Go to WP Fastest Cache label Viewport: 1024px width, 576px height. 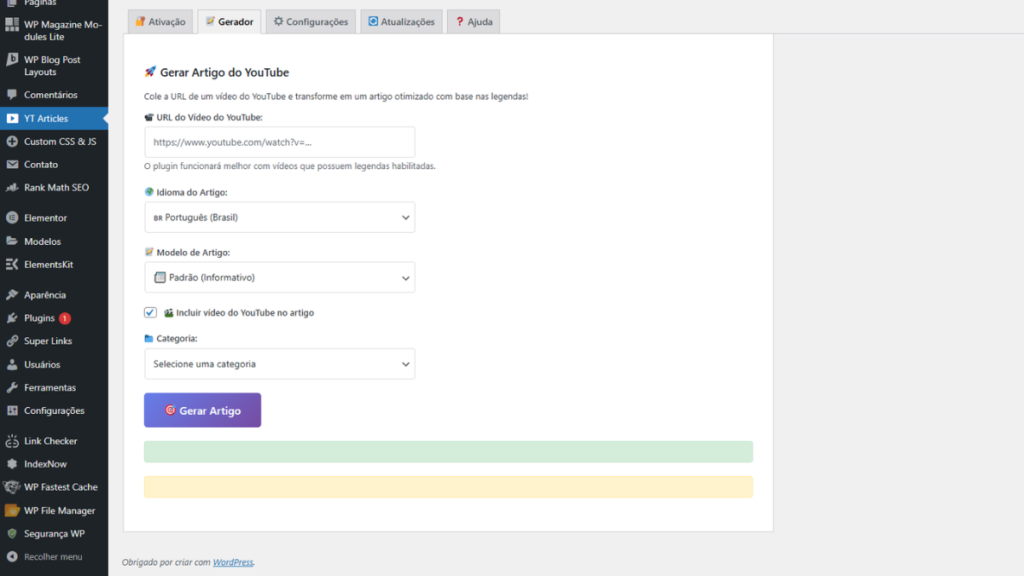[x=61, y=487]
